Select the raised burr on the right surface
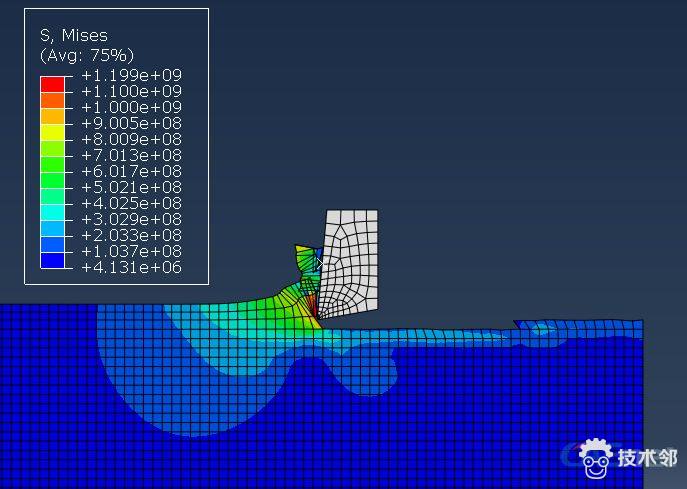 pyautogui.click(x=538, y=327)
